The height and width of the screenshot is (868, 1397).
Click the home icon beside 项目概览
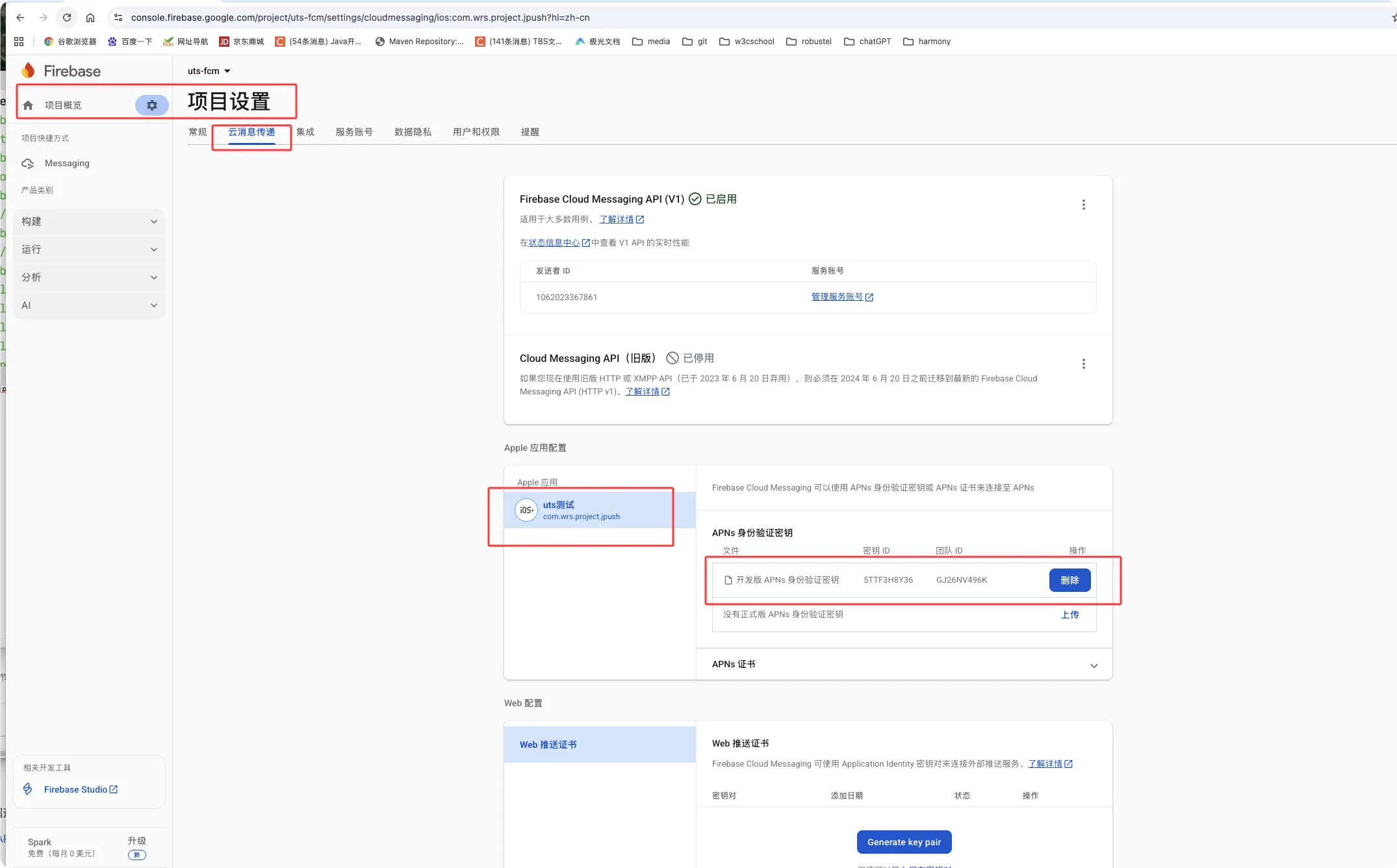pyautogui.click(x=28, y=105)
